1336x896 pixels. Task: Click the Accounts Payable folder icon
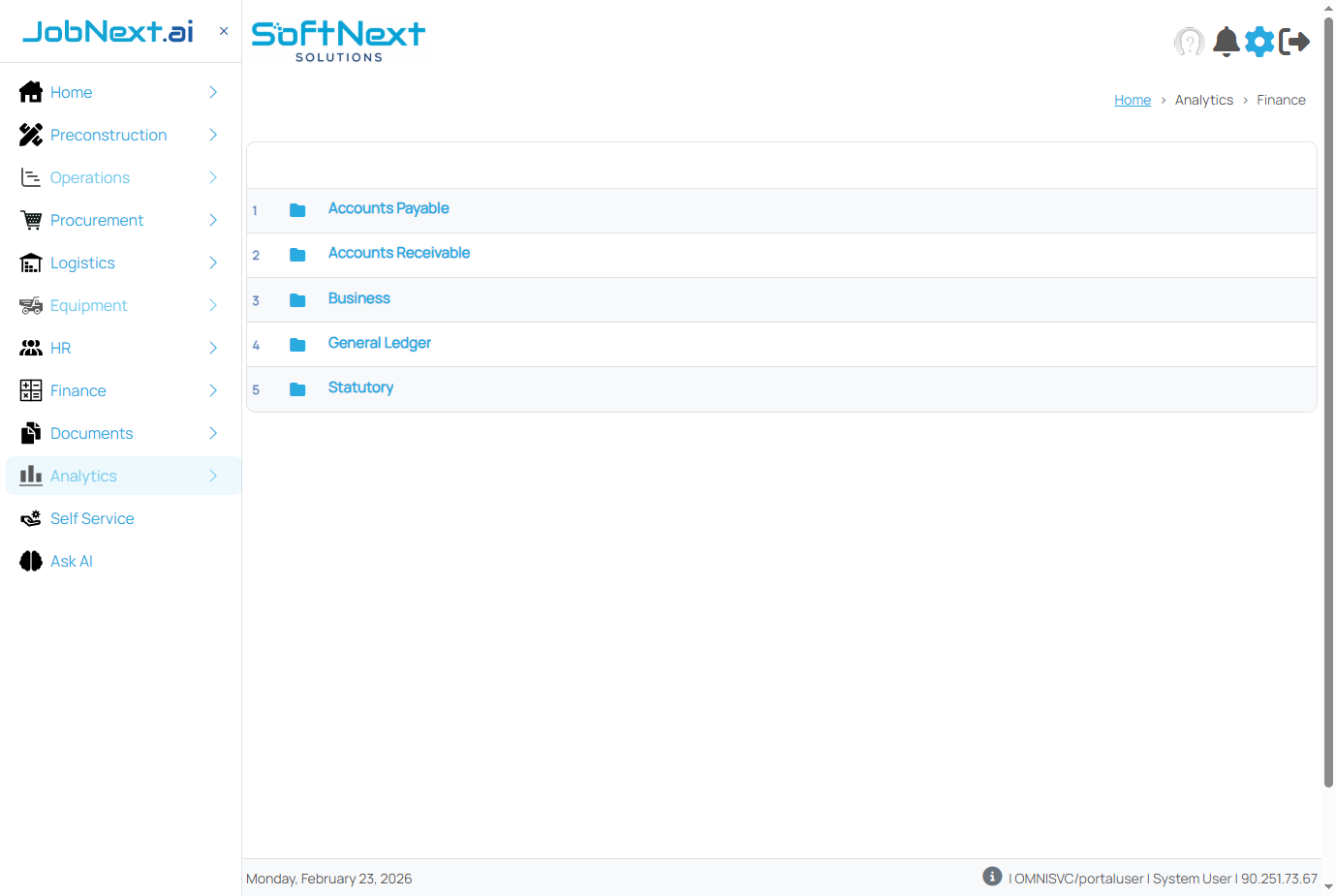297,210
